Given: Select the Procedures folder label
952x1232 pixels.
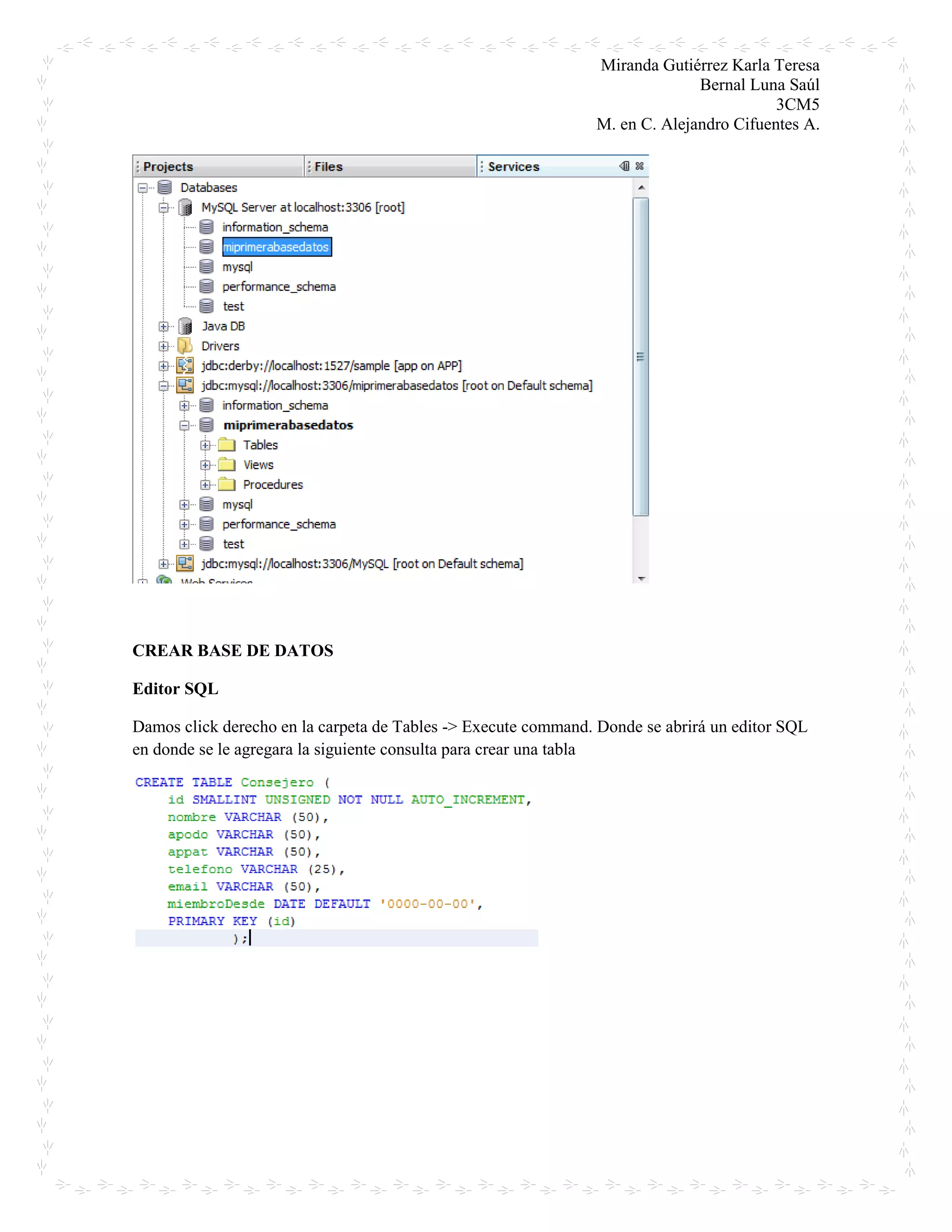Looking at the screenshot, I should point(273,484).
